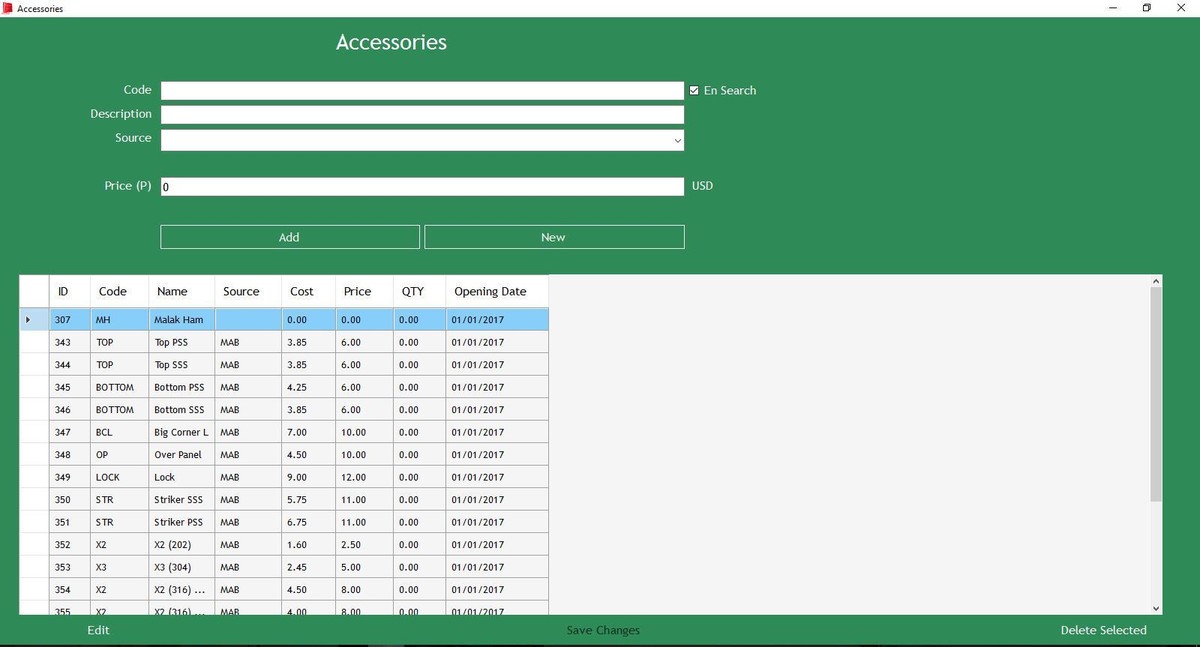
Task: Select the Big Corner L row
Action: click(180, 432)
